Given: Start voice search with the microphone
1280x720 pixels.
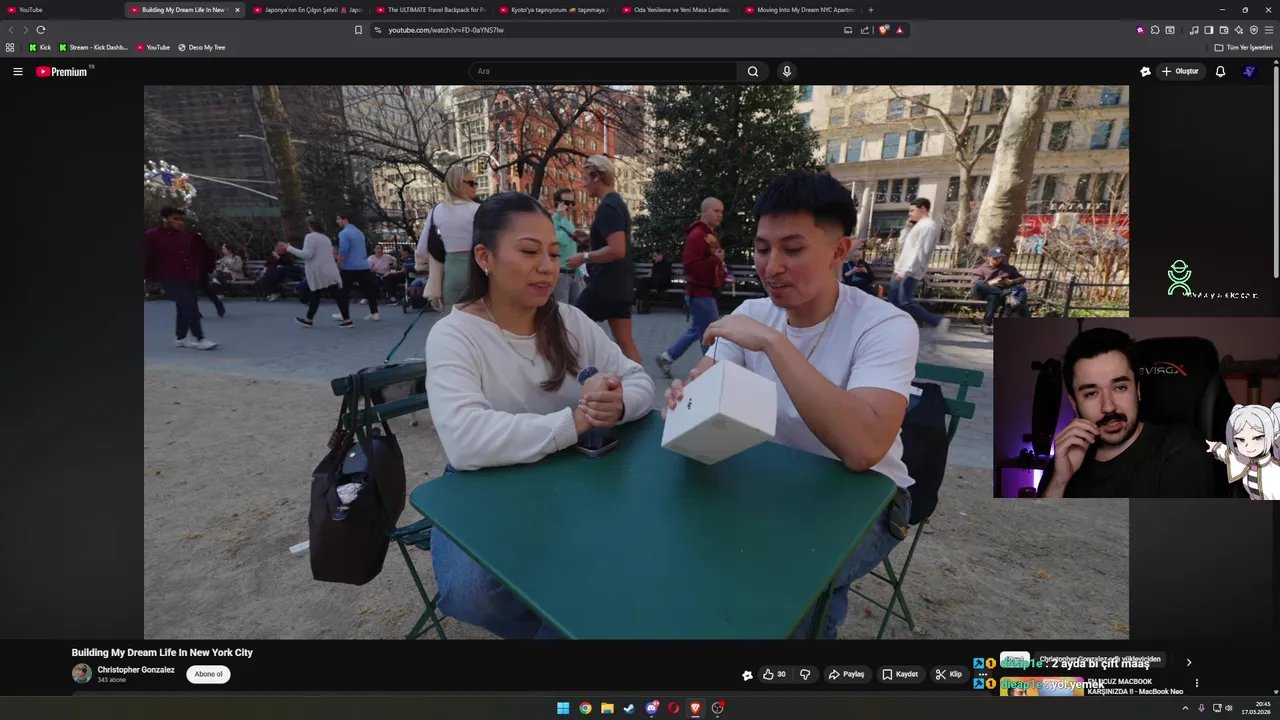Looking at the screenshot, I should [x=787, y=71].
